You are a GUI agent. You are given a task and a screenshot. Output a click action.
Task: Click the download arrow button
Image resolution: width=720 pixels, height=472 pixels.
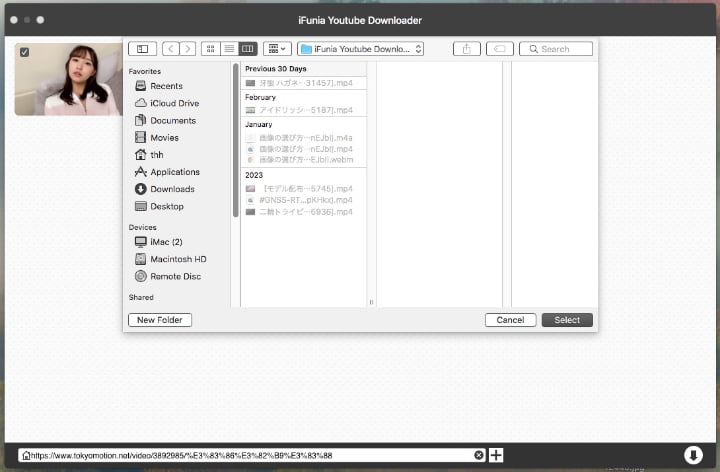click(x=693, y=455)
